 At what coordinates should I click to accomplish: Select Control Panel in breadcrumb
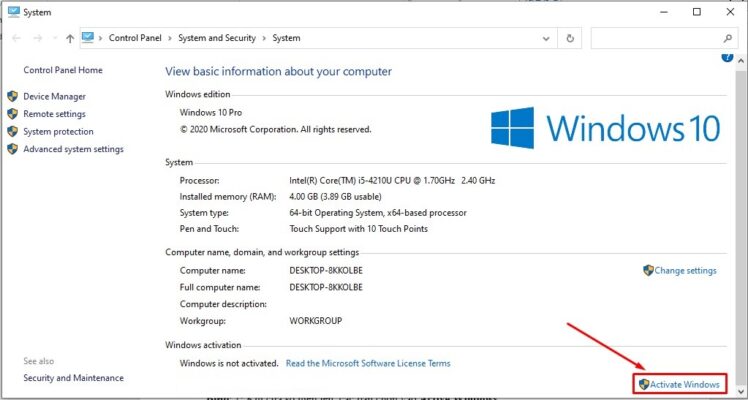(x=135, y=38)
